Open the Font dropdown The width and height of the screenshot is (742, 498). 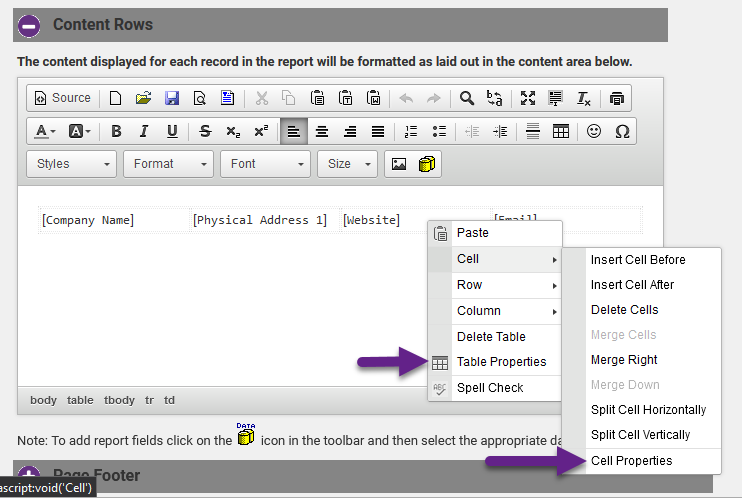266,164
